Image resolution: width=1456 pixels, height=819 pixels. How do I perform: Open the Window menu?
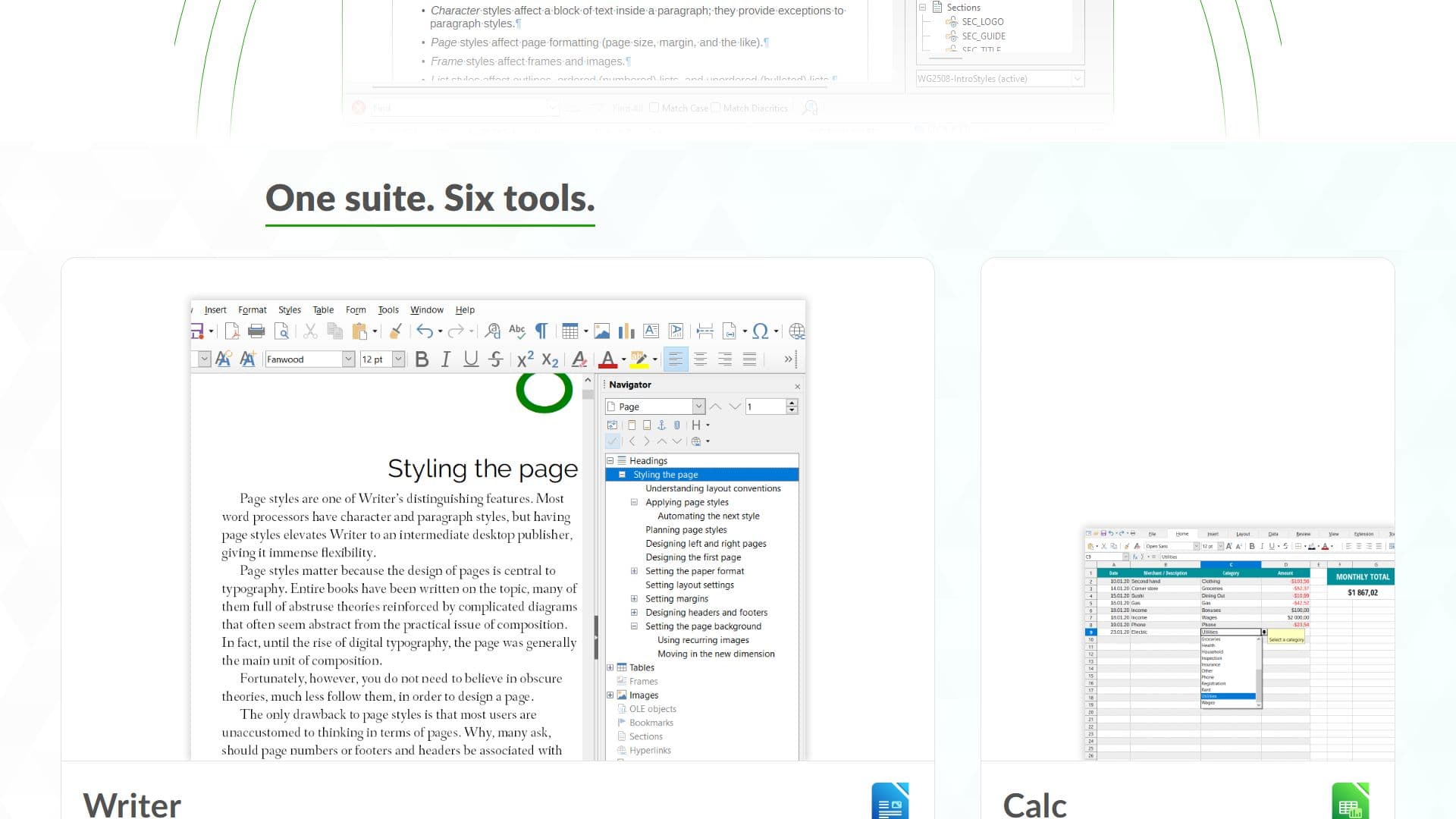pos(427,310)
